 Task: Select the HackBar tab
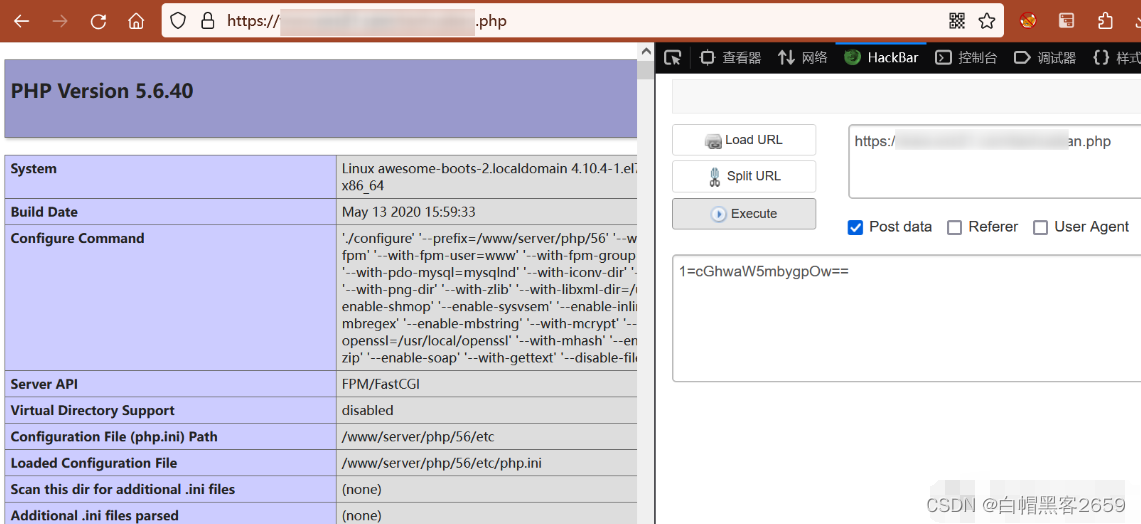[x=881, y=57]
